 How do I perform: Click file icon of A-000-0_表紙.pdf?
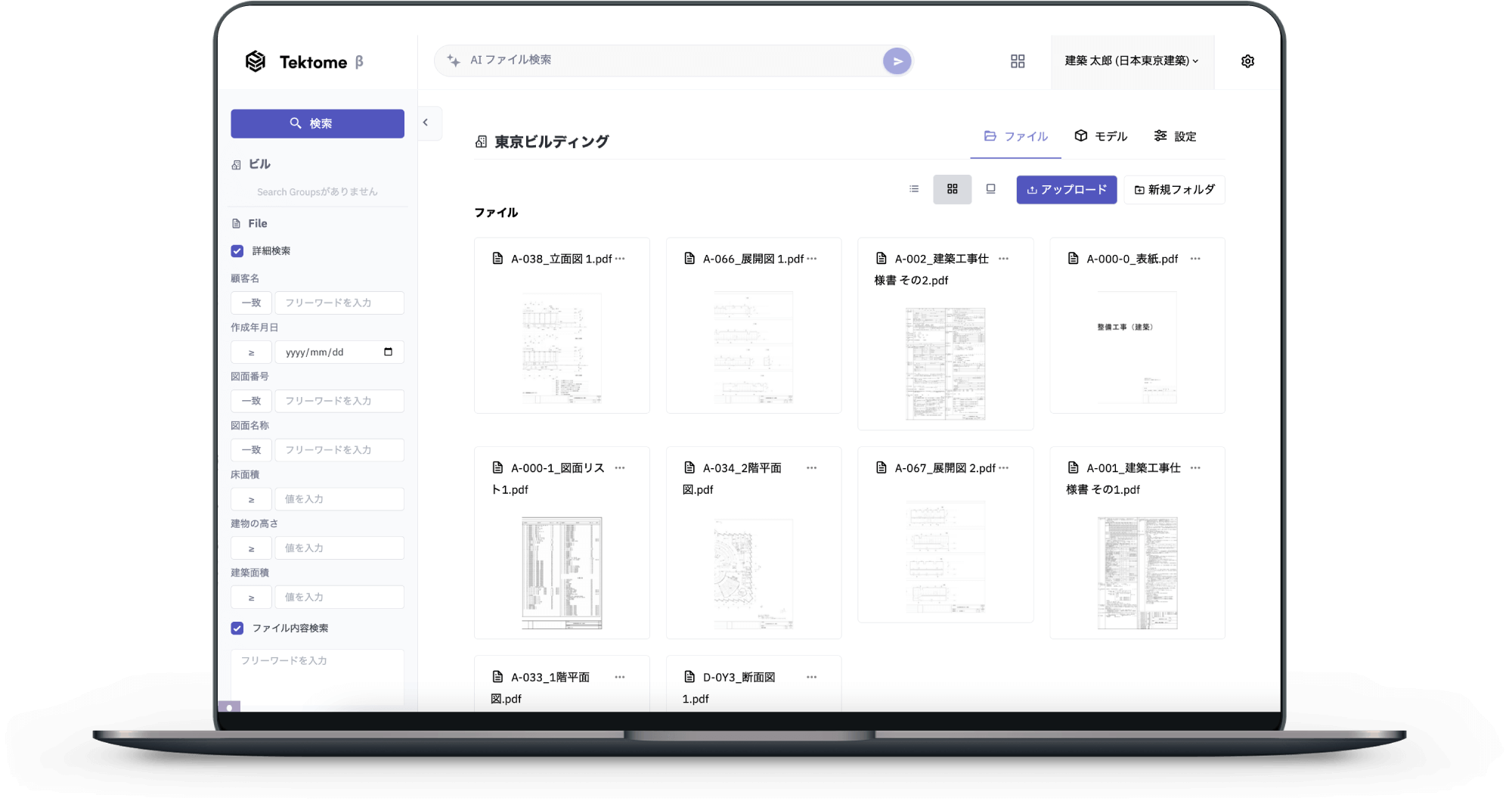[1073, 259]
